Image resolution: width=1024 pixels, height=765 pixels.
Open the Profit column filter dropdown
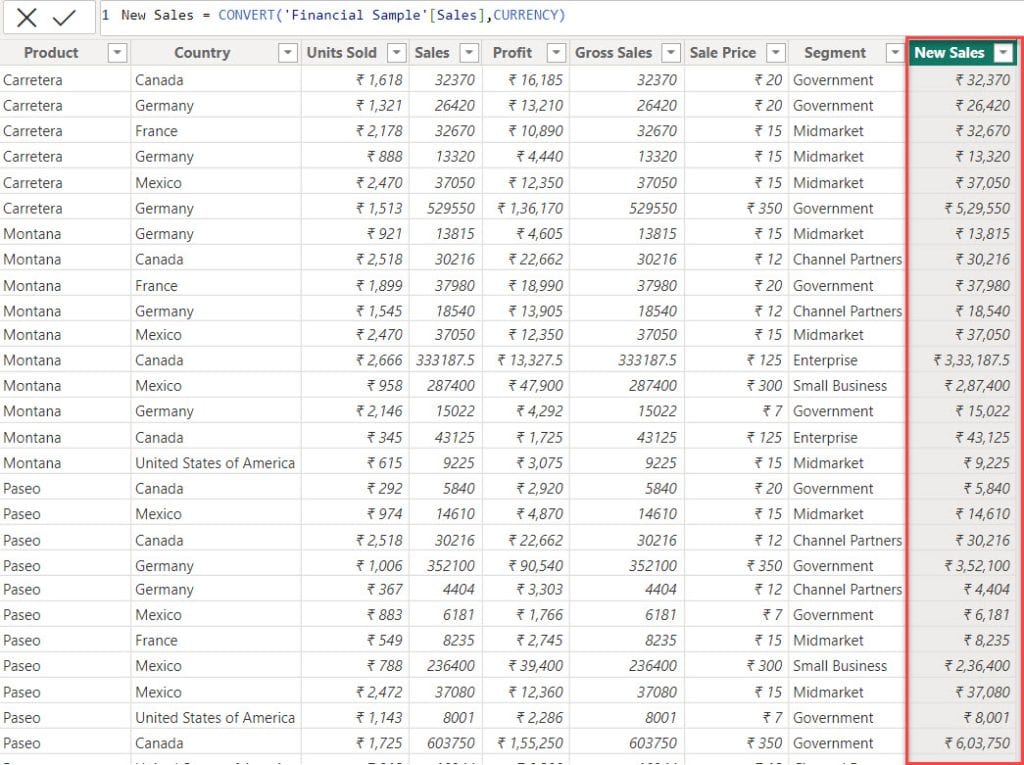pos(556,53)
